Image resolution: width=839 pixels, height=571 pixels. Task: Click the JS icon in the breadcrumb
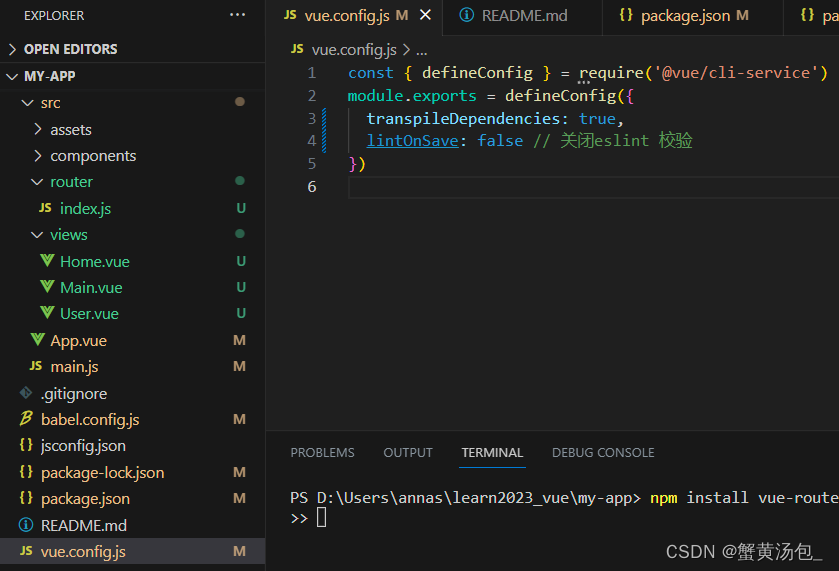297,49
